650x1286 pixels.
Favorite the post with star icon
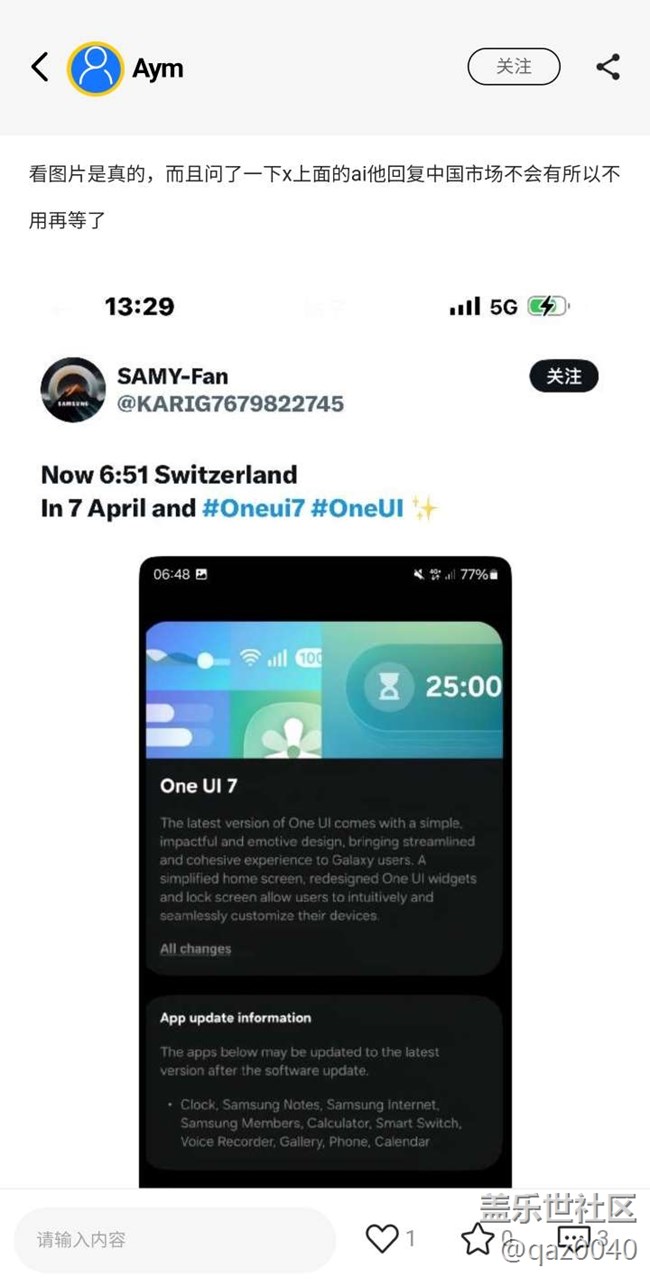[x=477, y=1239]
